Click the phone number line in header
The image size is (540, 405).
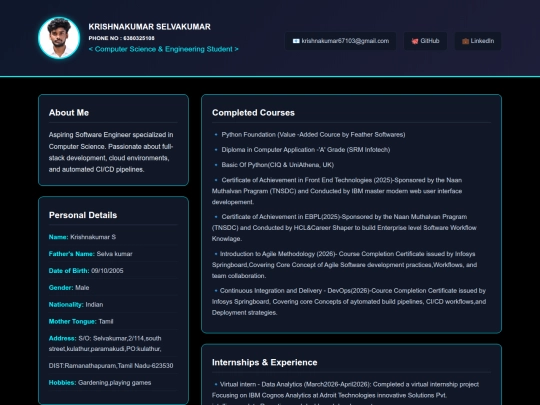[122, 38]
